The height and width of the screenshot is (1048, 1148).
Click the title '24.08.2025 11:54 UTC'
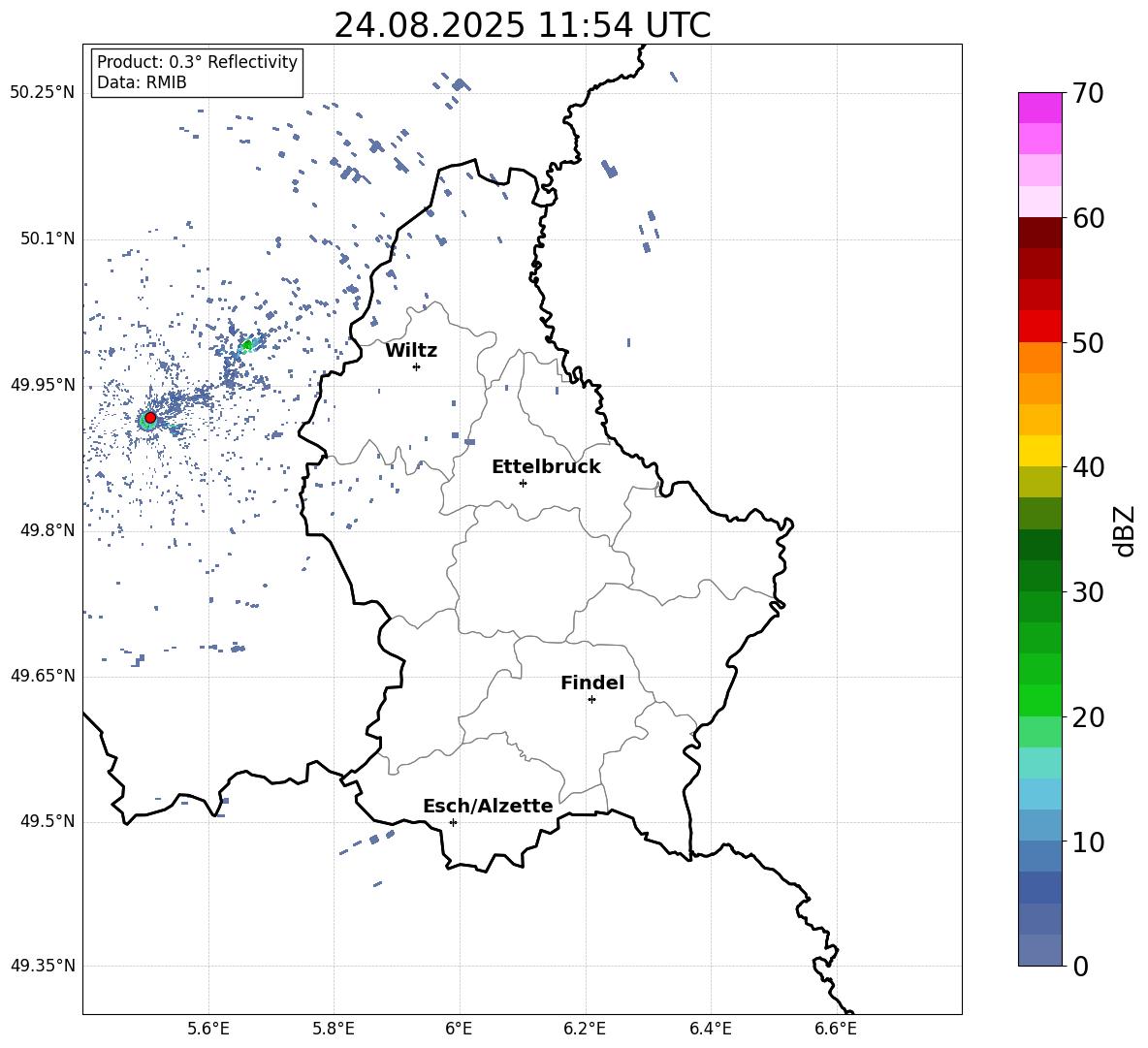click(x=522, y=25)
